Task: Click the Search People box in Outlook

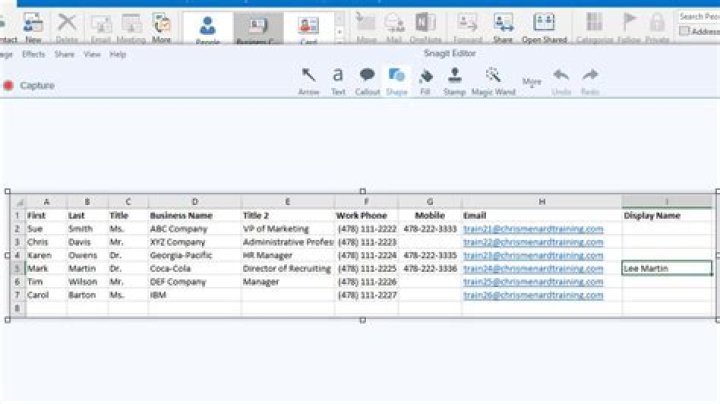Action: click(699, 17)
